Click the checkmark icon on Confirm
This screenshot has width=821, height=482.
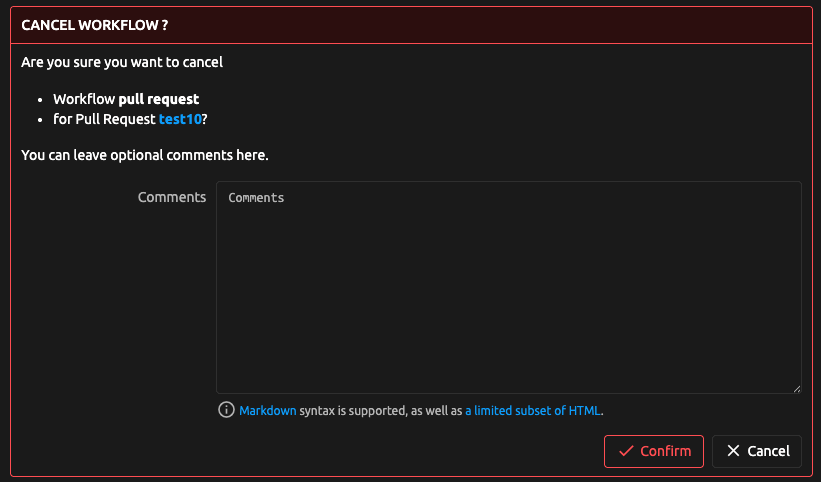pos(626,451)
